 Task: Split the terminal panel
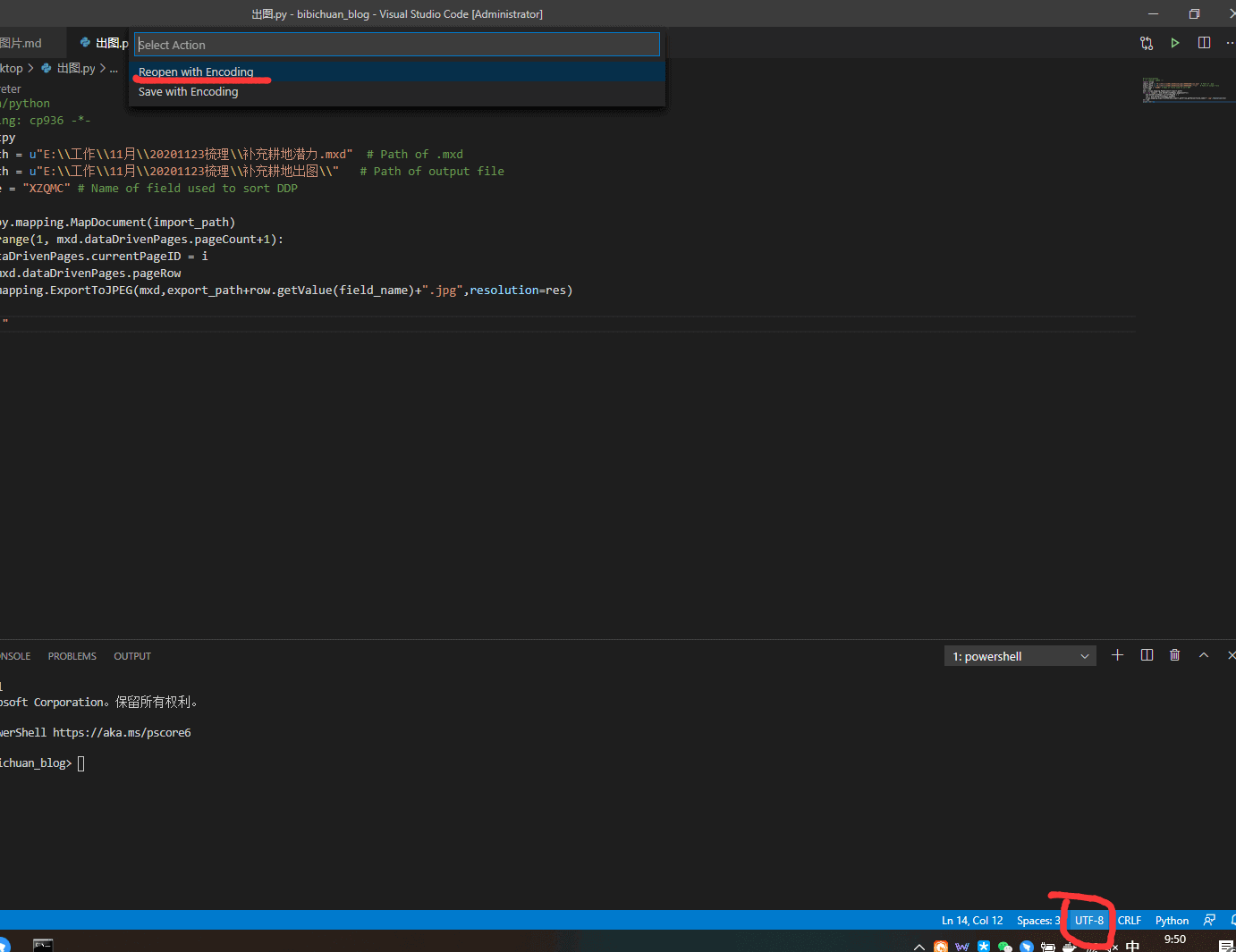[1147, 655]
